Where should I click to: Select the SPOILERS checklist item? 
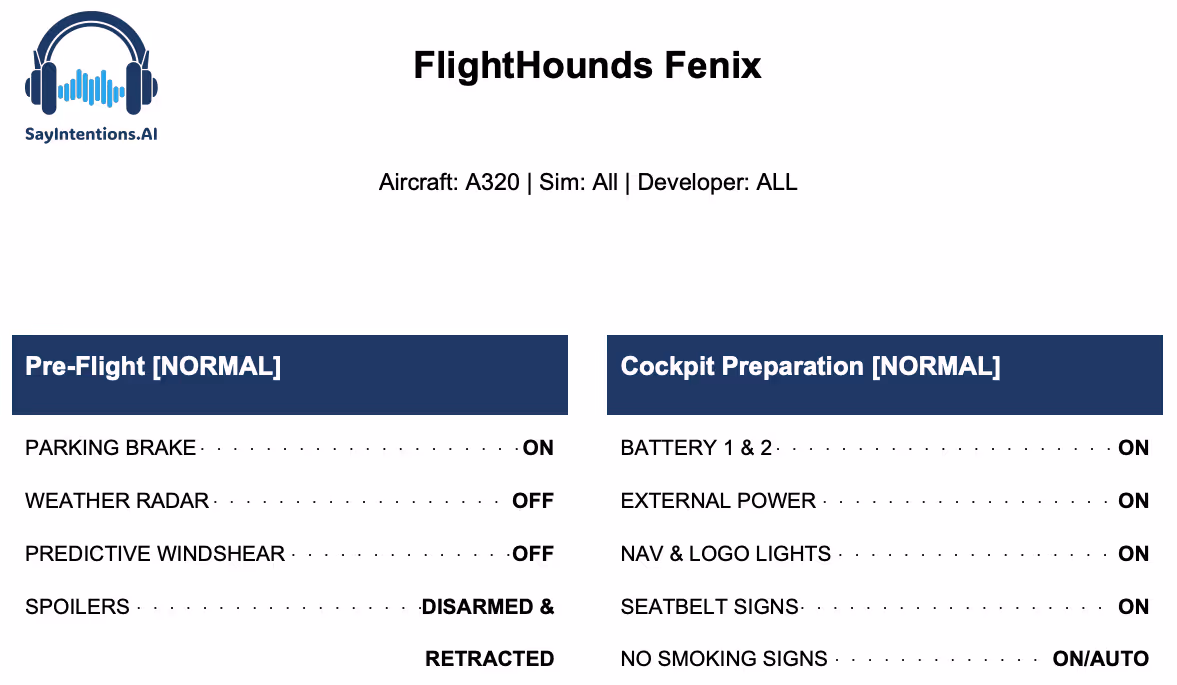click(x=77, y=606)
